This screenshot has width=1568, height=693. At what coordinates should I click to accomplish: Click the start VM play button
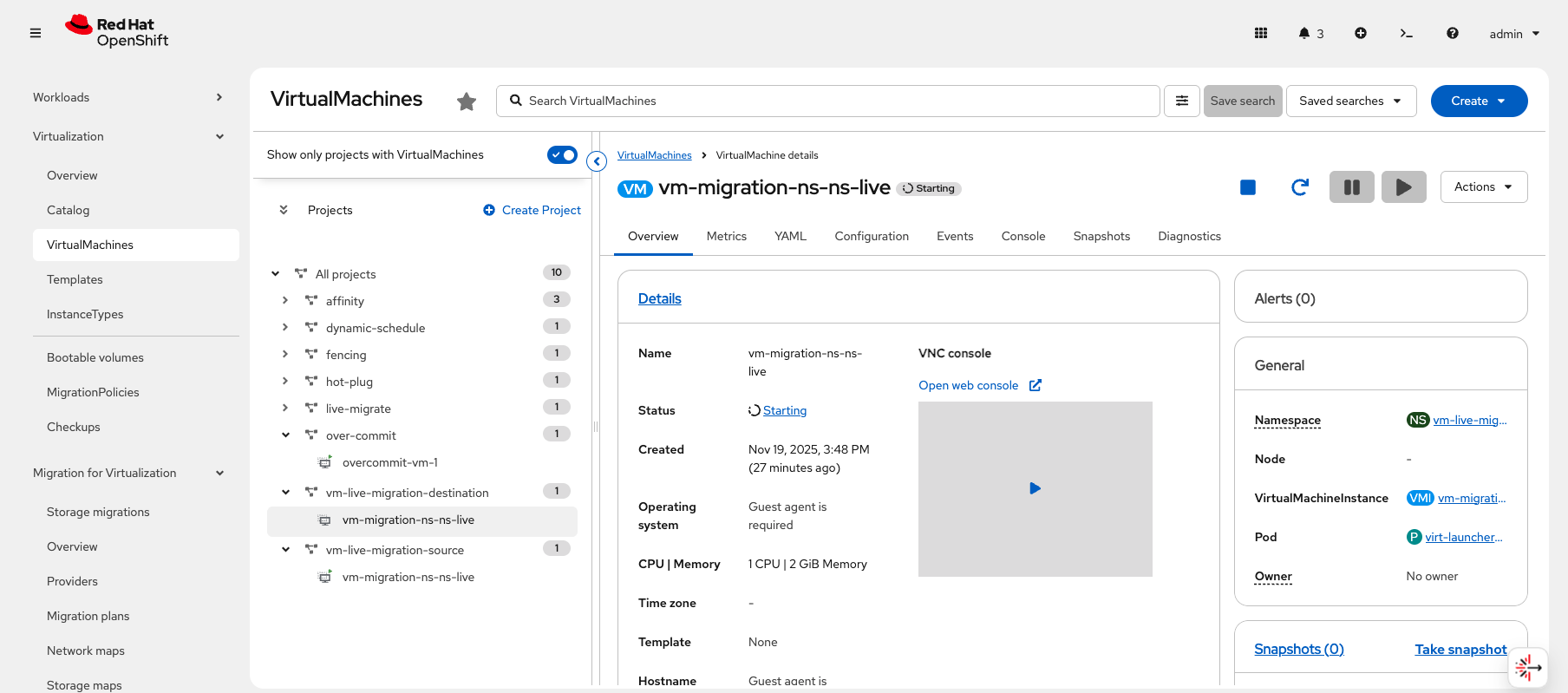tap(1403, 187)
